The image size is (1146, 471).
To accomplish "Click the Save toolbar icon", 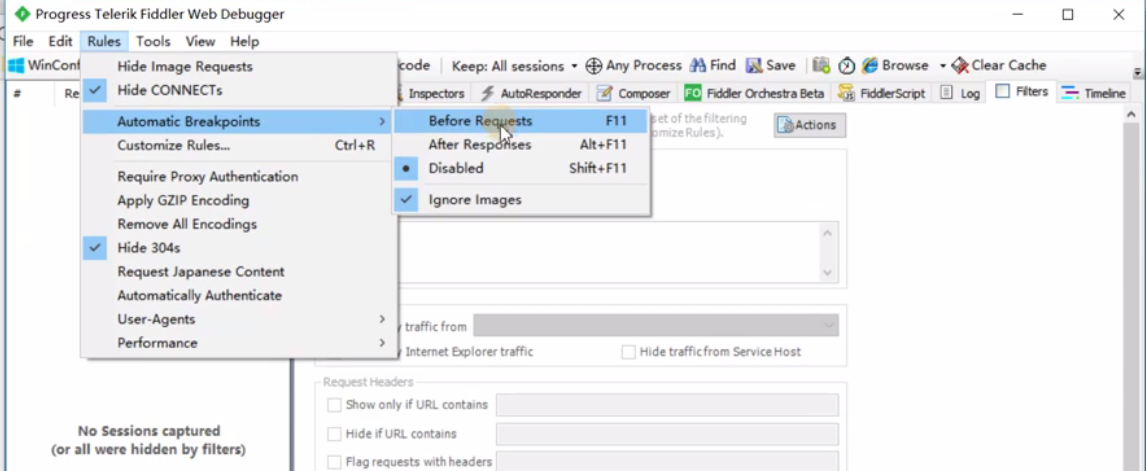I will pyautogui.click(x=754, y=66).
